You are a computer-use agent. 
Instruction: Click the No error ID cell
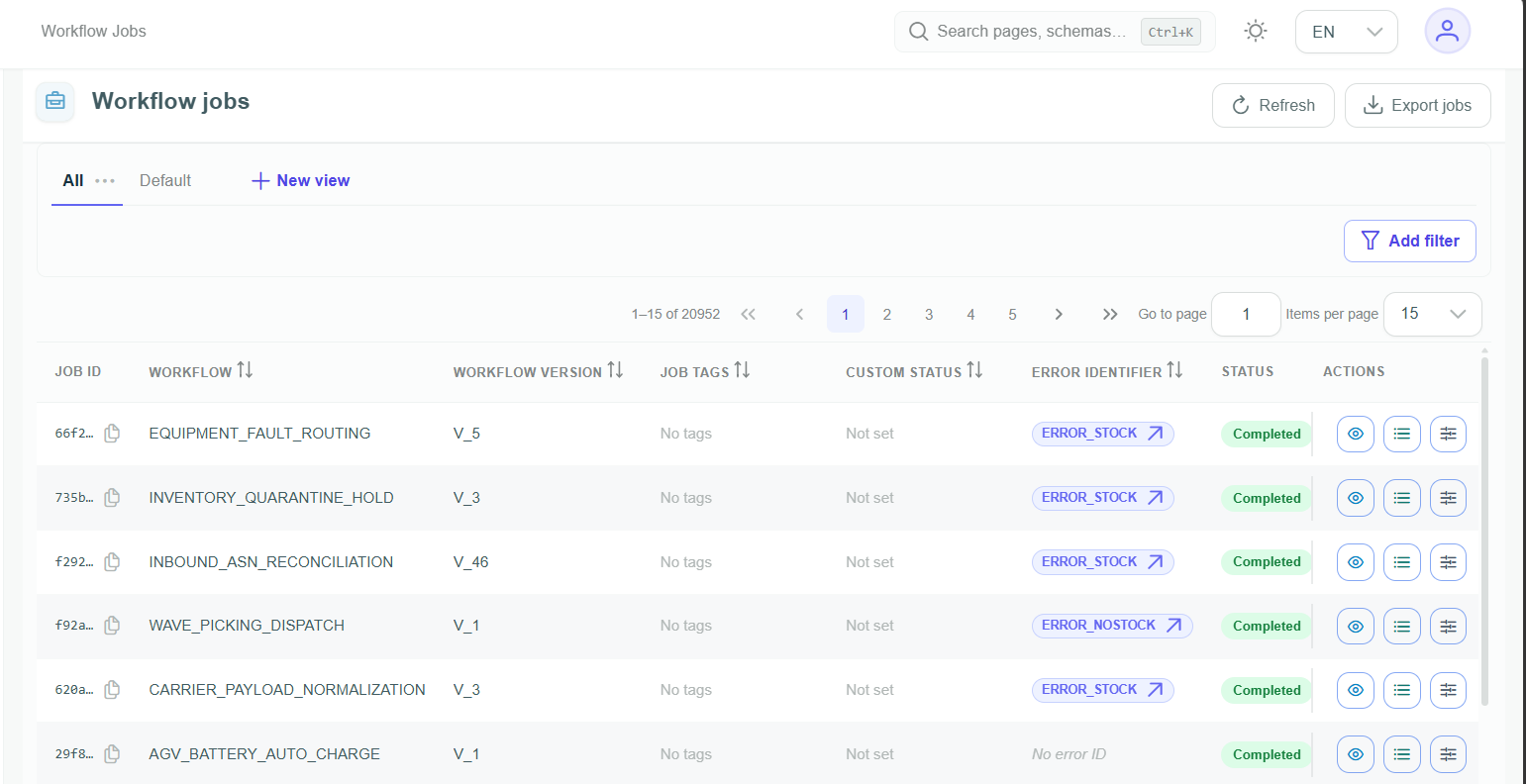click(x=1069, y=754)
